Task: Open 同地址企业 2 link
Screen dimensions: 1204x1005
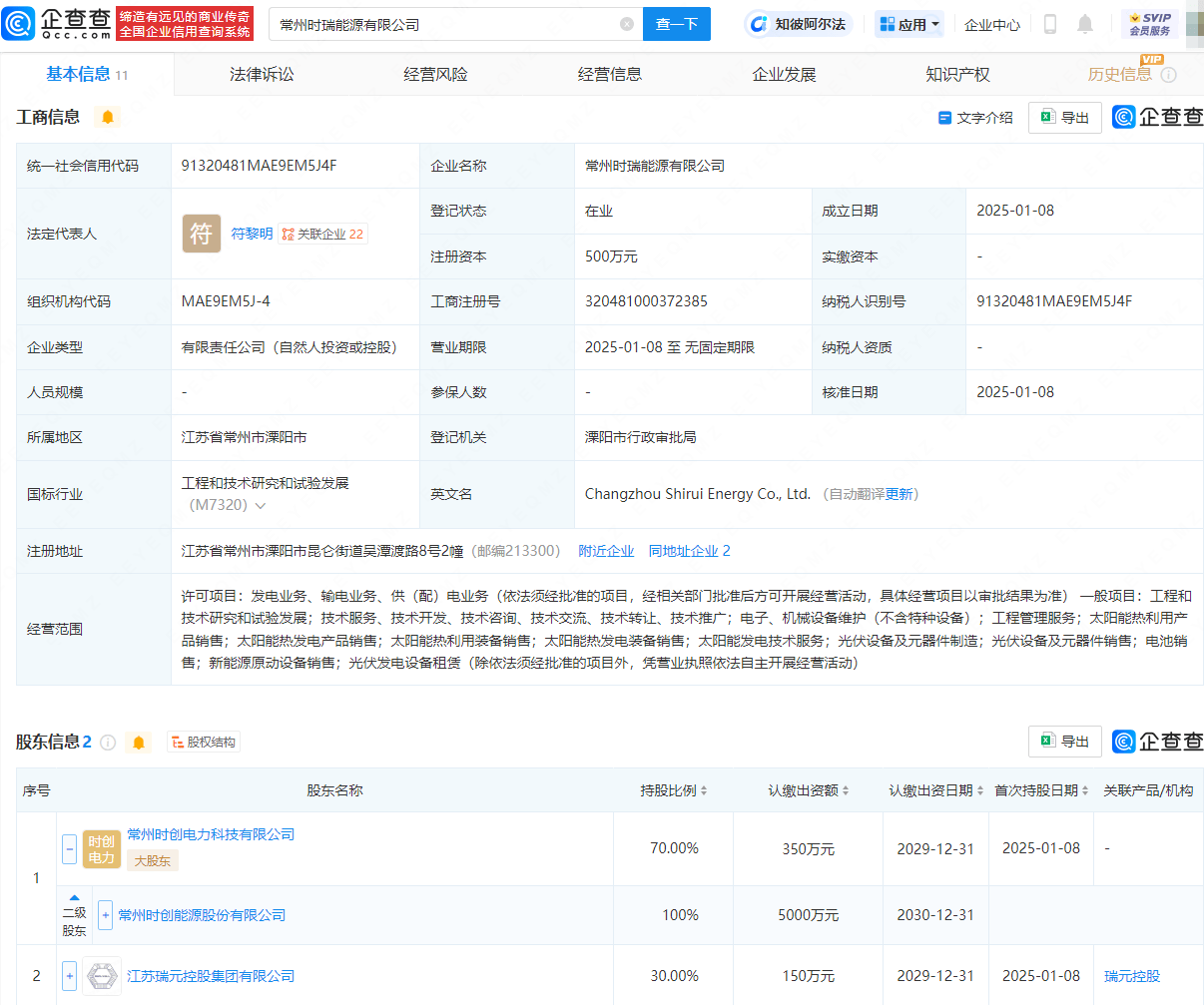Action: click(x=690, y=551)
